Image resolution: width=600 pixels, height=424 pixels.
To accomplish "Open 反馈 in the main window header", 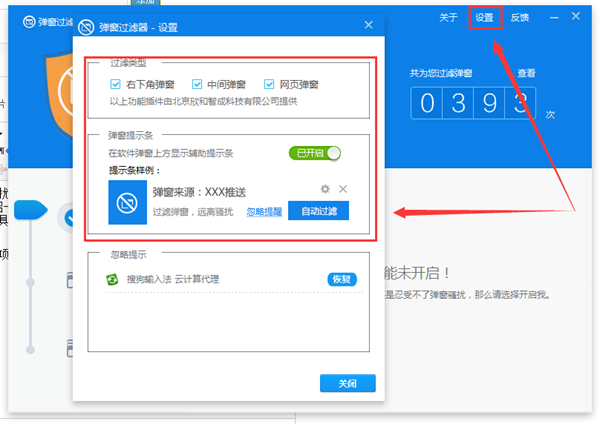I will [x=520, y=18].
